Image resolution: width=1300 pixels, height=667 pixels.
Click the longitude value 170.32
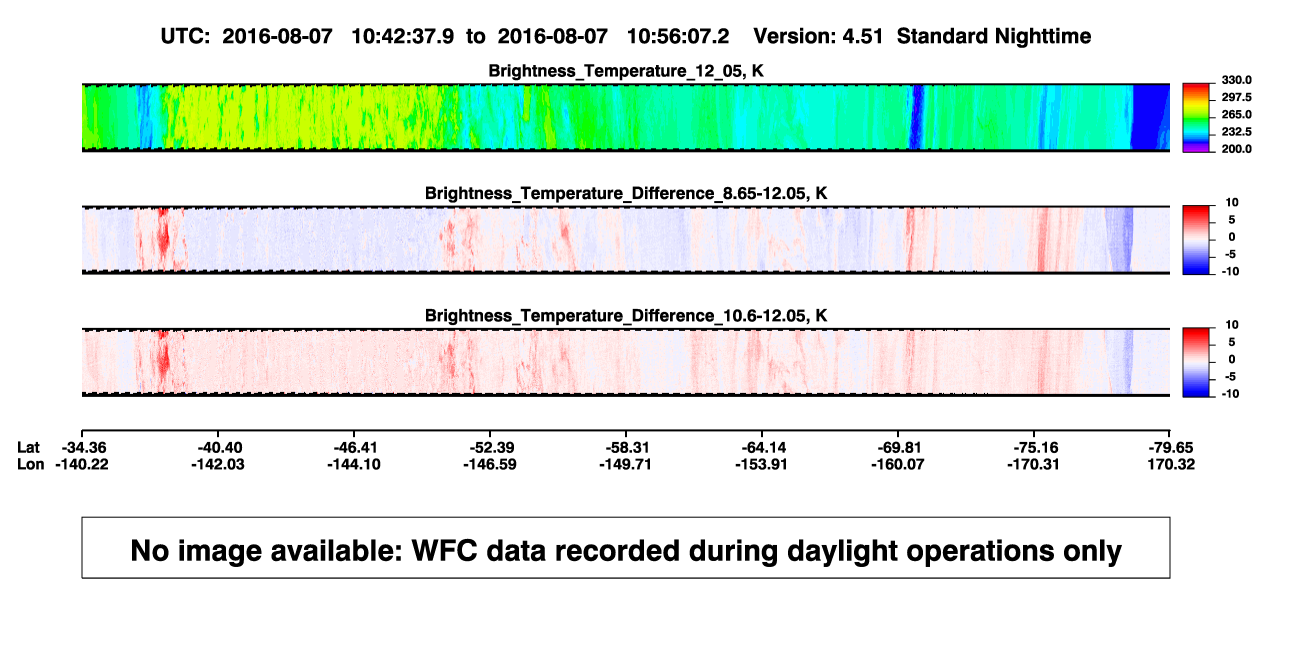pyautogui.click(x=1171, y=464)
